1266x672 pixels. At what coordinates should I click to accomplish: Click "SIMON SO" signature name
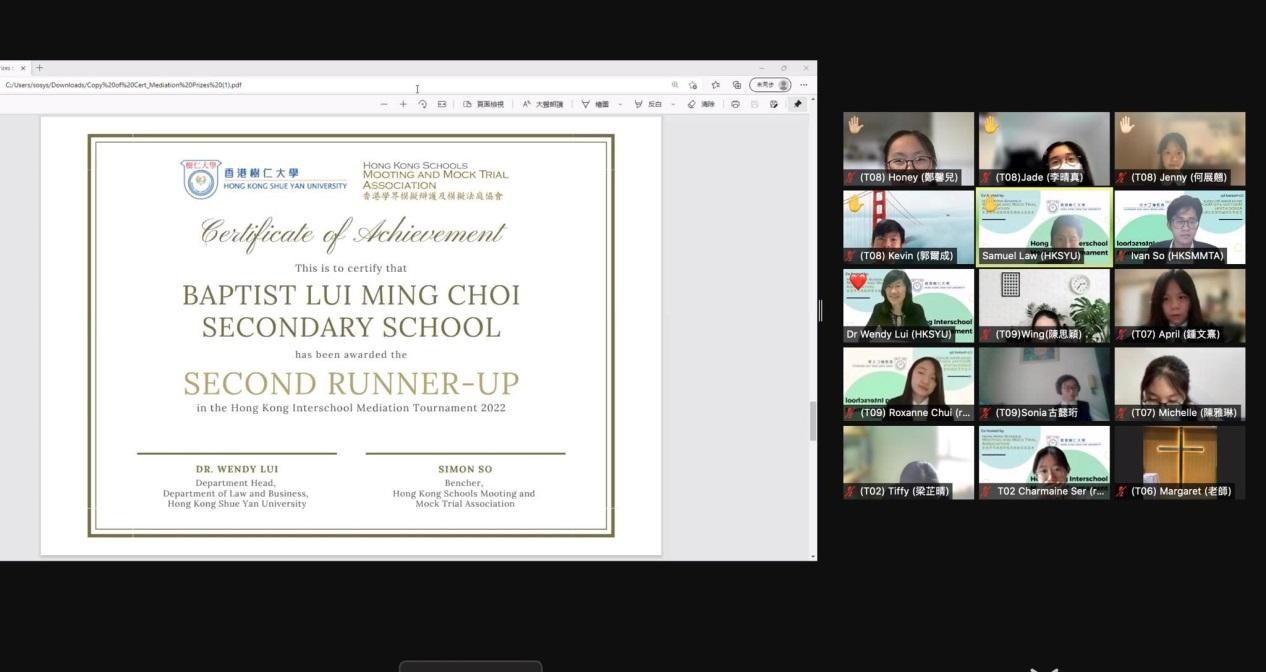465,469
